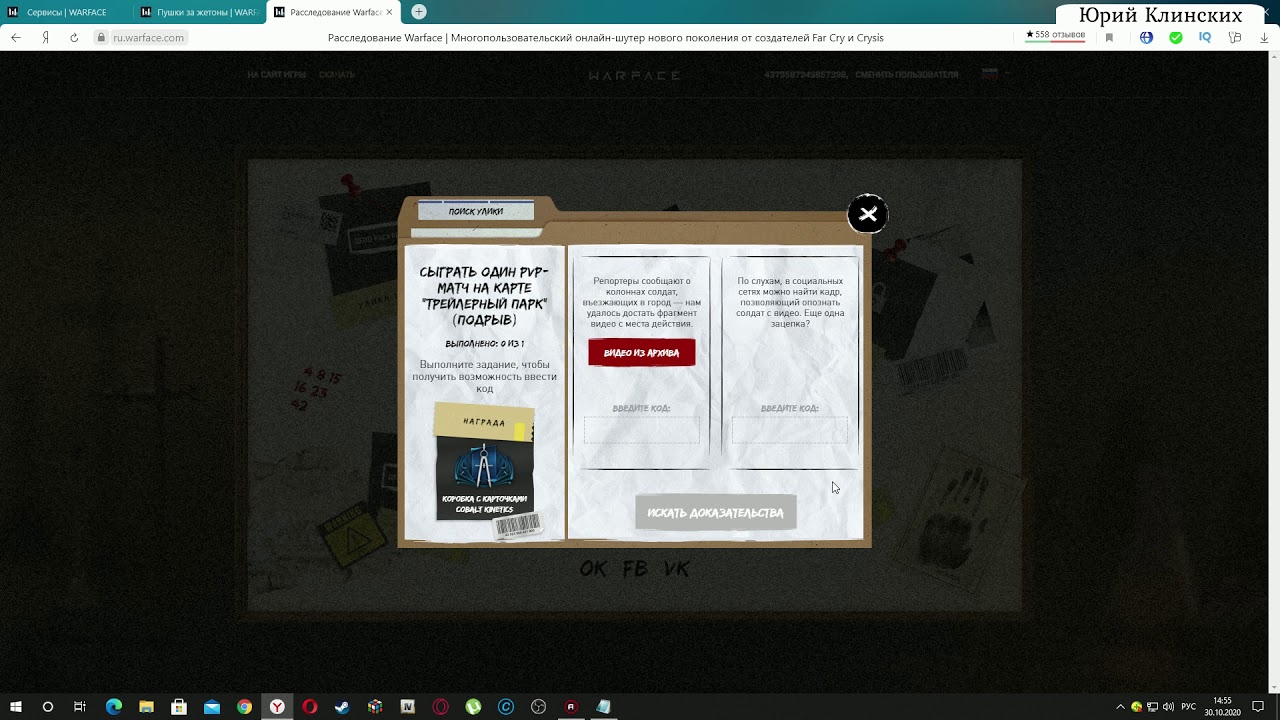The width and height of the screenshot is (1280, 720).
Task: Select the Yandex Browser taskbar icon
Action: [x=277, y=707]
